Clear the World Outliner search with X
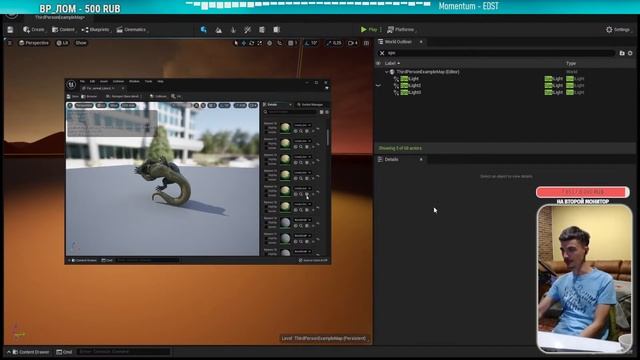Image resolution: width=640 pixels, height=360 pixels. (x=382, y=53)
